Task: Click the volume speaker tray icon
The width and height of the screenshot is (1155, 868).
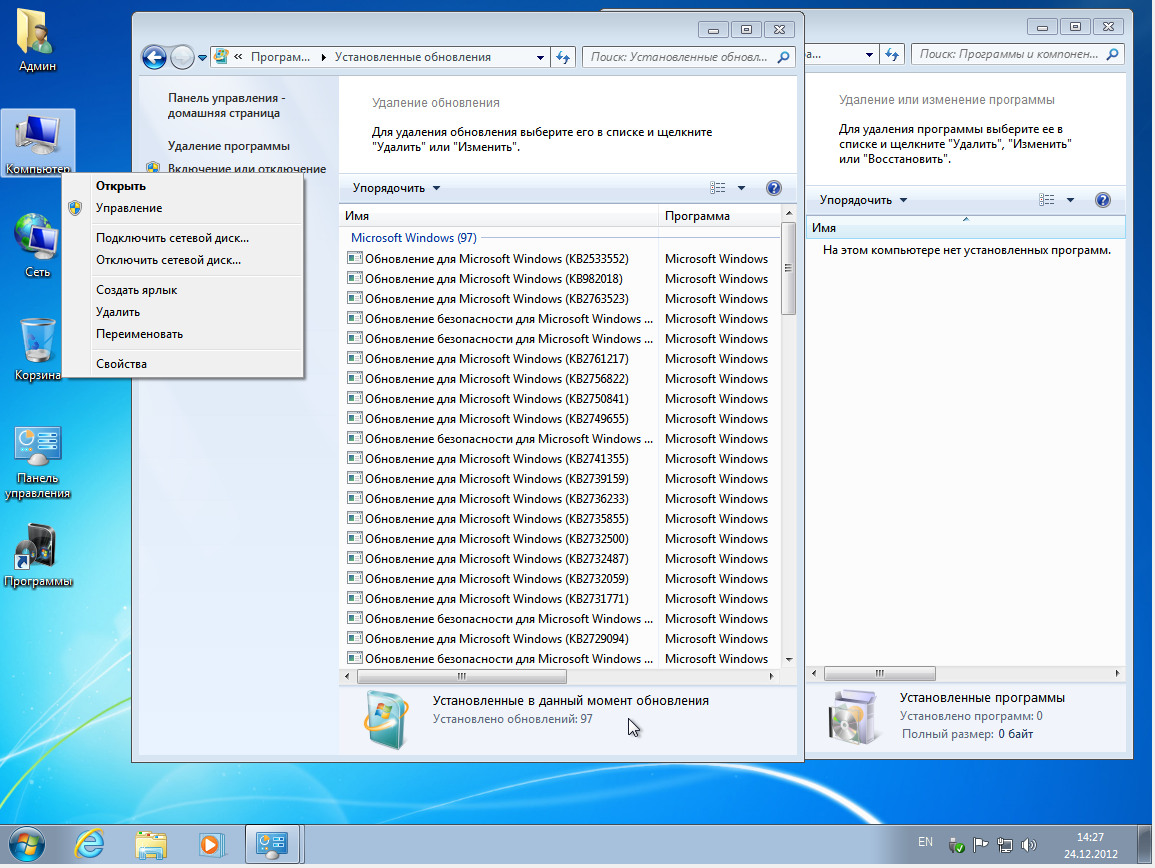Action: [x=1029, y=845]
